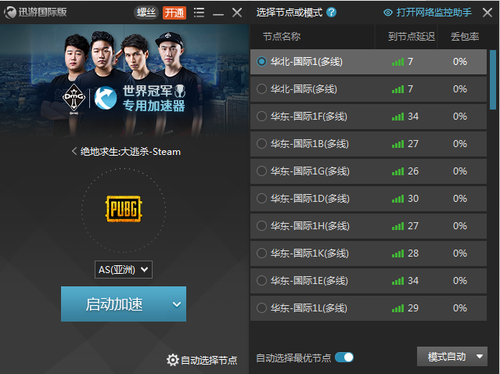500x374 pixels.
Task: Click signal bars icon of 华东-国际1K(多线)
Action: tap(398, 253)
